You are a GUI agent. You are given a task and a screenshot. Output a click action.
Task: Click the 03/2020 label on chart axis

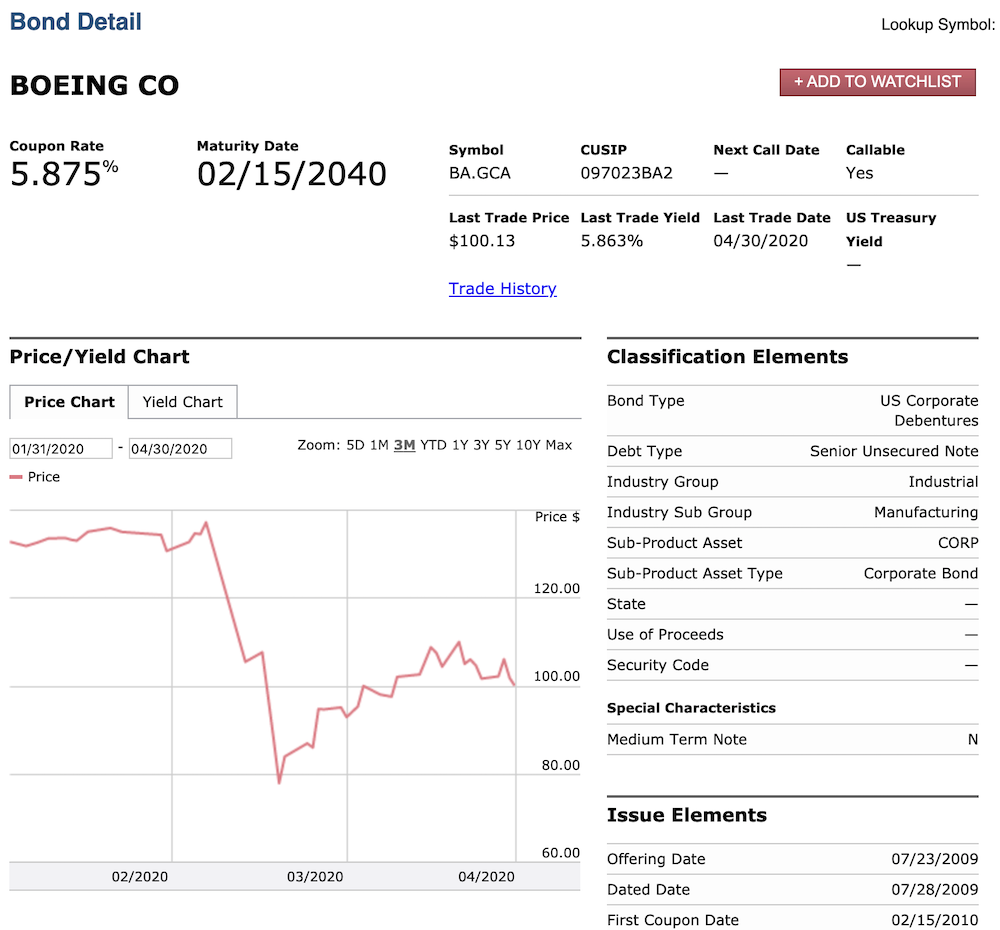tap(315, 876)
